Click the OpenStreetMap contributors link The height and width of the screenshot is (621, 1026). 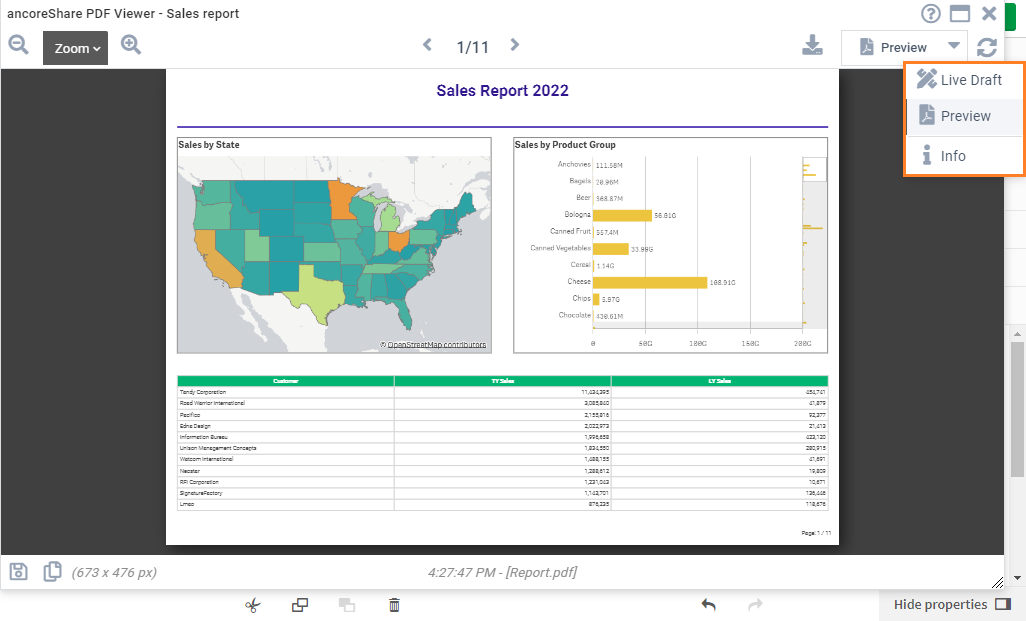(436, 345)
